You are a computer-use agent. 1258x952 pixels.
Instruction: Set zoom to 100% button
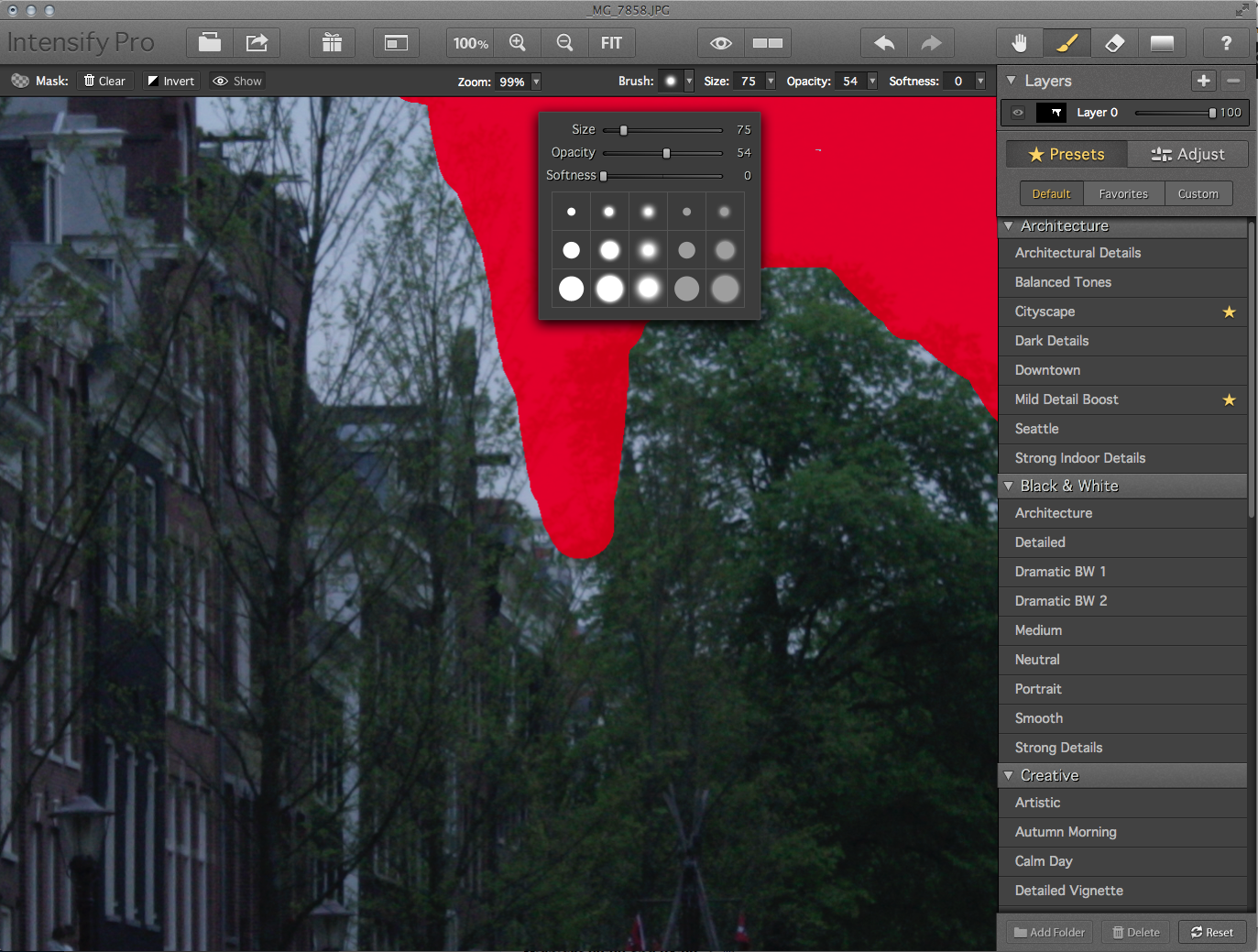point(471,42)
